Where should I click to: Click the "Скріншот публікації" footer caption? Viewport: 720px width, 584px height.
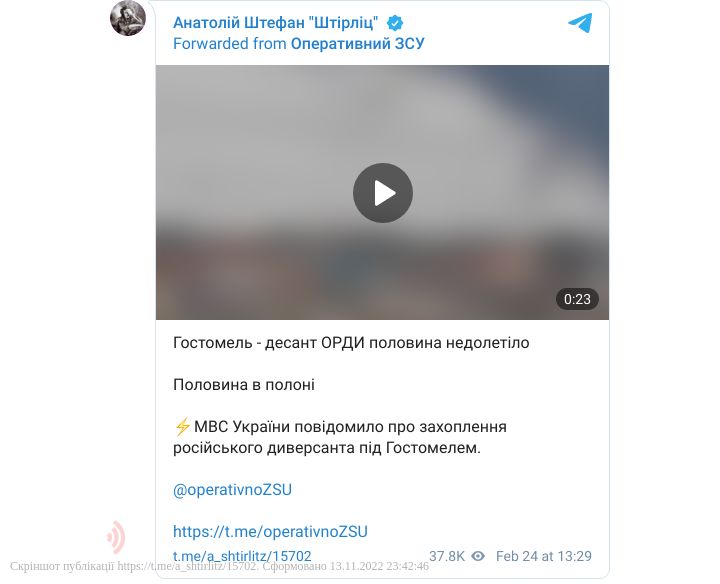click(219, 566)
